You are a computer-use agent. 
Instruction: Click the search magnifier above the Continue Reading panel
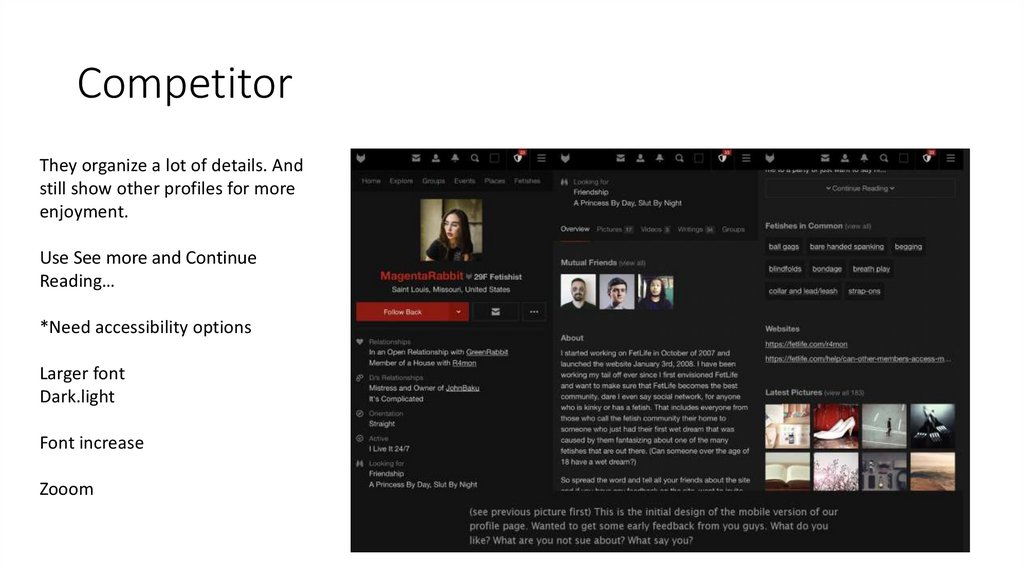click(884, 158)
